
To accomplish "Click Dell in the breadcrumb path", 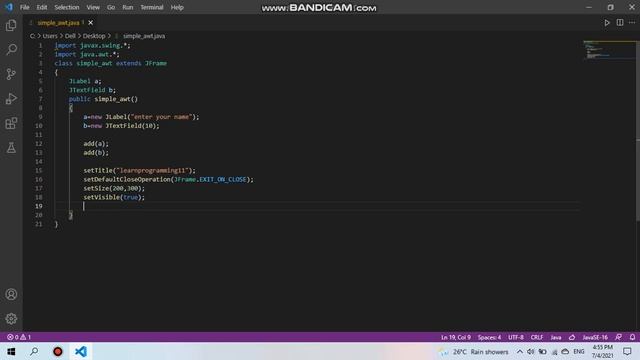I will pos(70,36).
